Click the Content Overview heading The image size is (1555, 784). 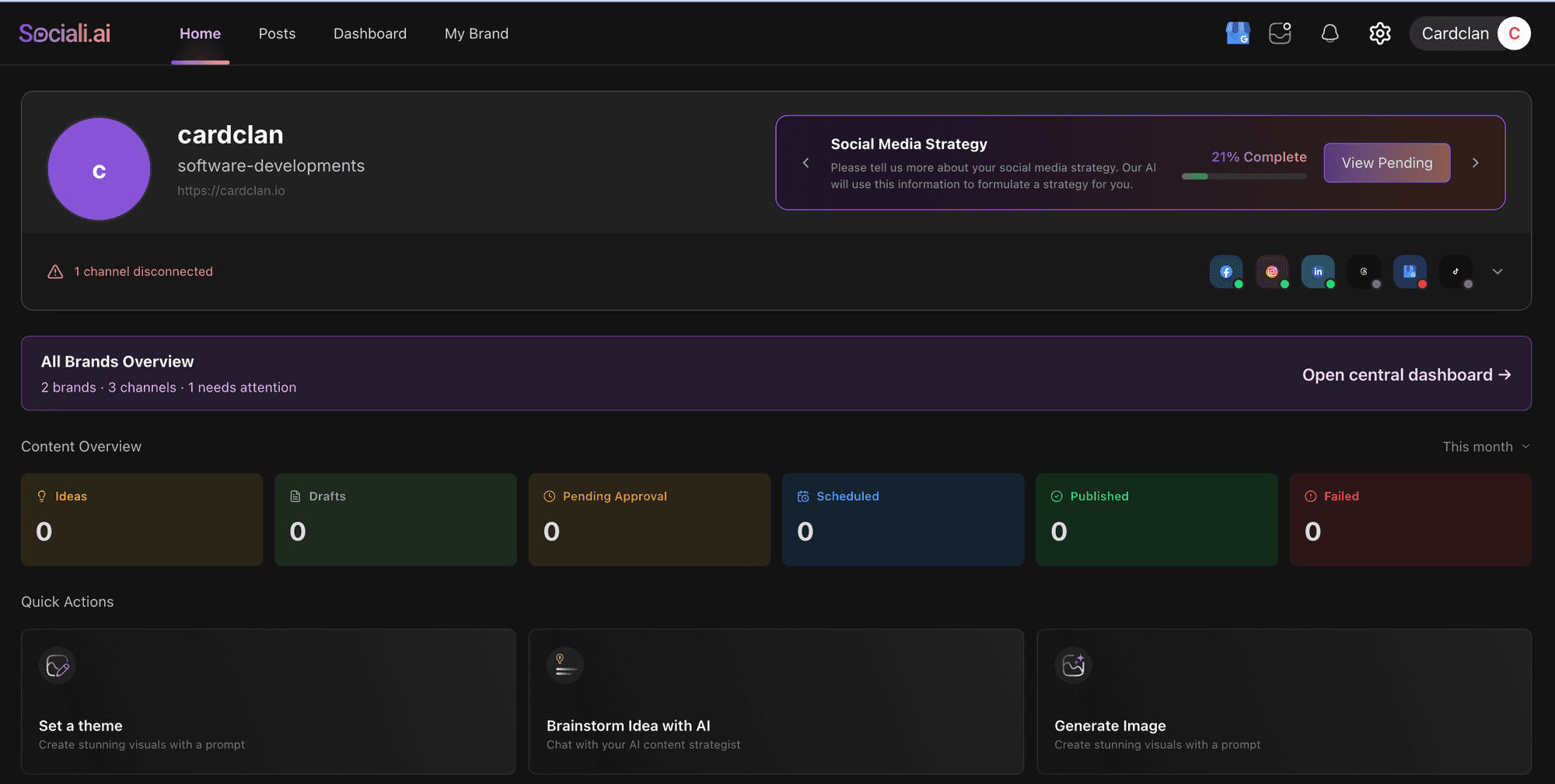point(81,447)
